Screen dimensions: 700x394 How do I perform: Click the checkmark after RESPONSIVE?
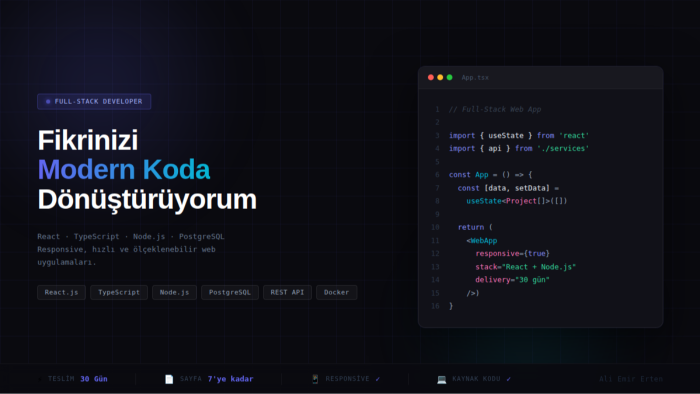(x=378, y=379)
